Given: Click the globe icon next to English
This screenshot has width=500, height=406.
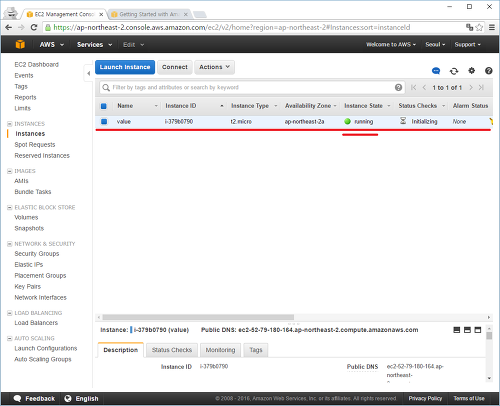Looking at the screenshot, I should pos(68,399).
